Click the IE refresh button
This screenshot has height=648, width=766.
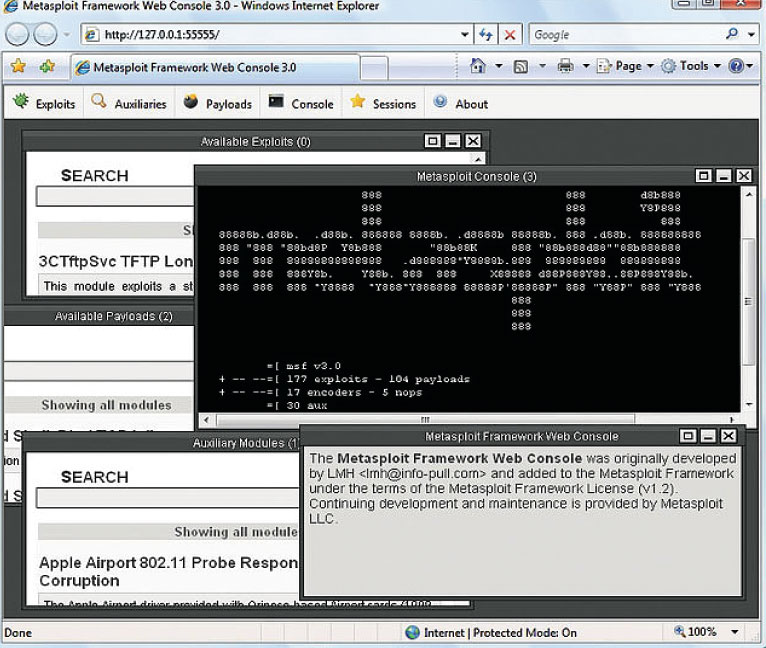tap(486, 34)
